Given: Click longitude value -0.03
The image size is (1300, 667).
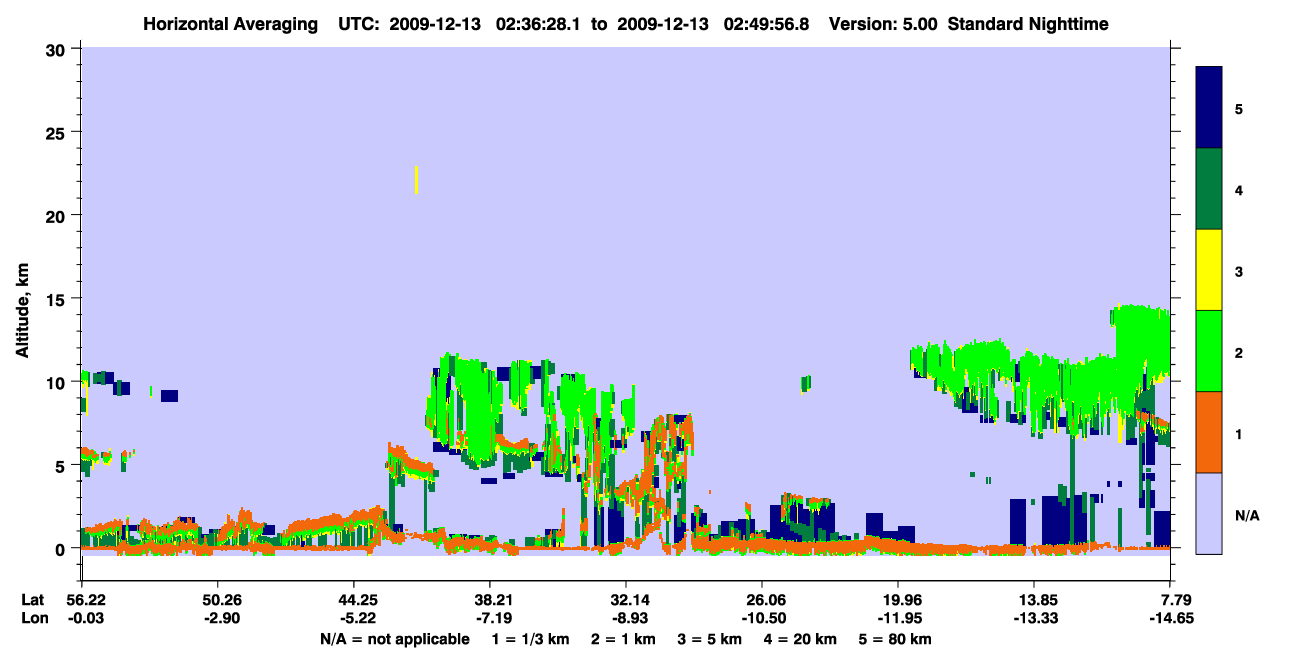Looking at the screenshot, I should [x=84, y=619].
